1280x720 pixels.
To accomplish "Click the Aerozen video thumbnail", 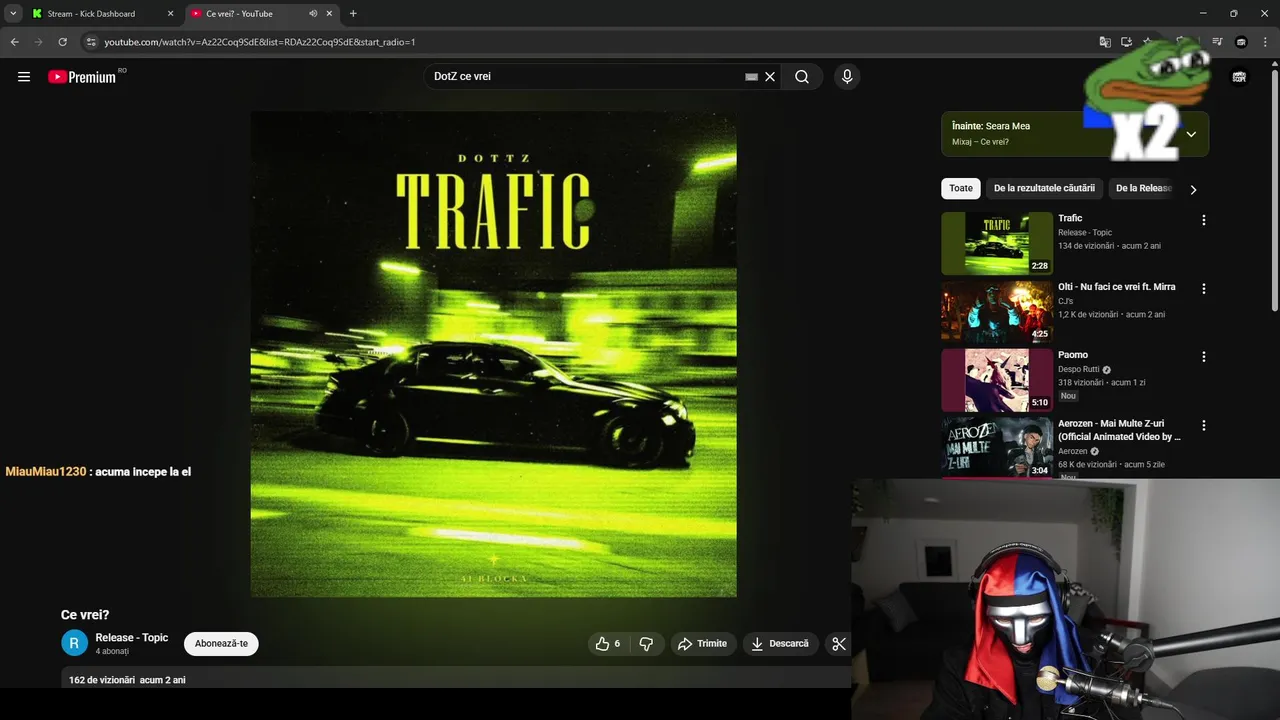I will point(997,447).
